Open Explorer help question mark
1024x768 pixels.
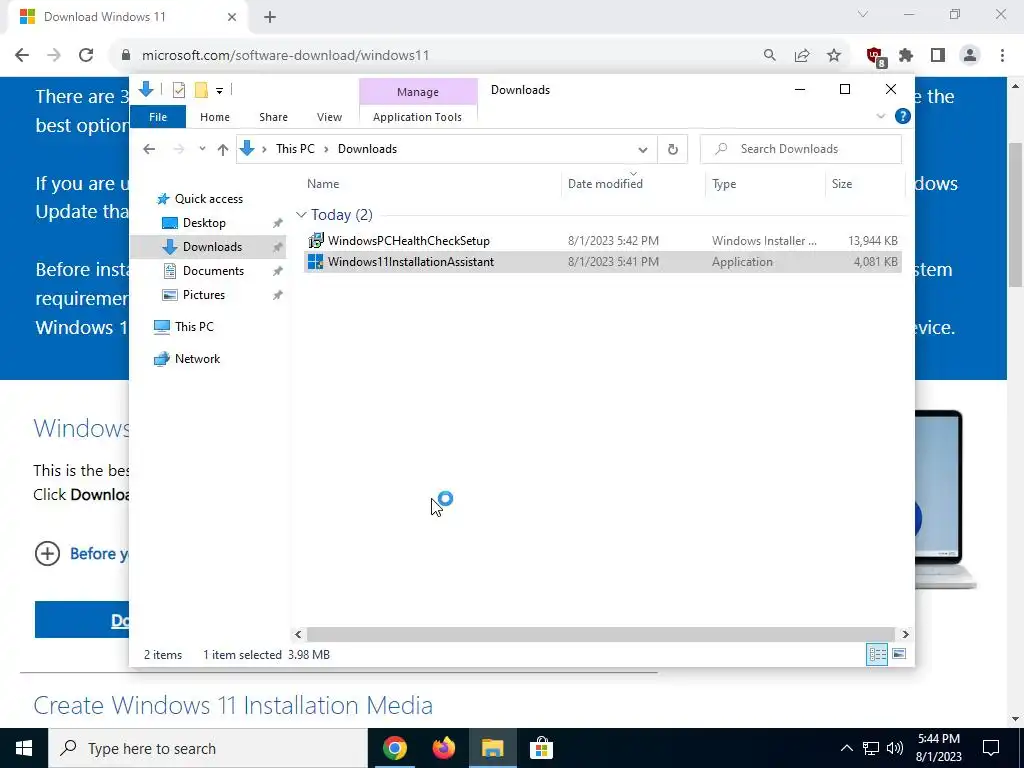pos(903,116)
